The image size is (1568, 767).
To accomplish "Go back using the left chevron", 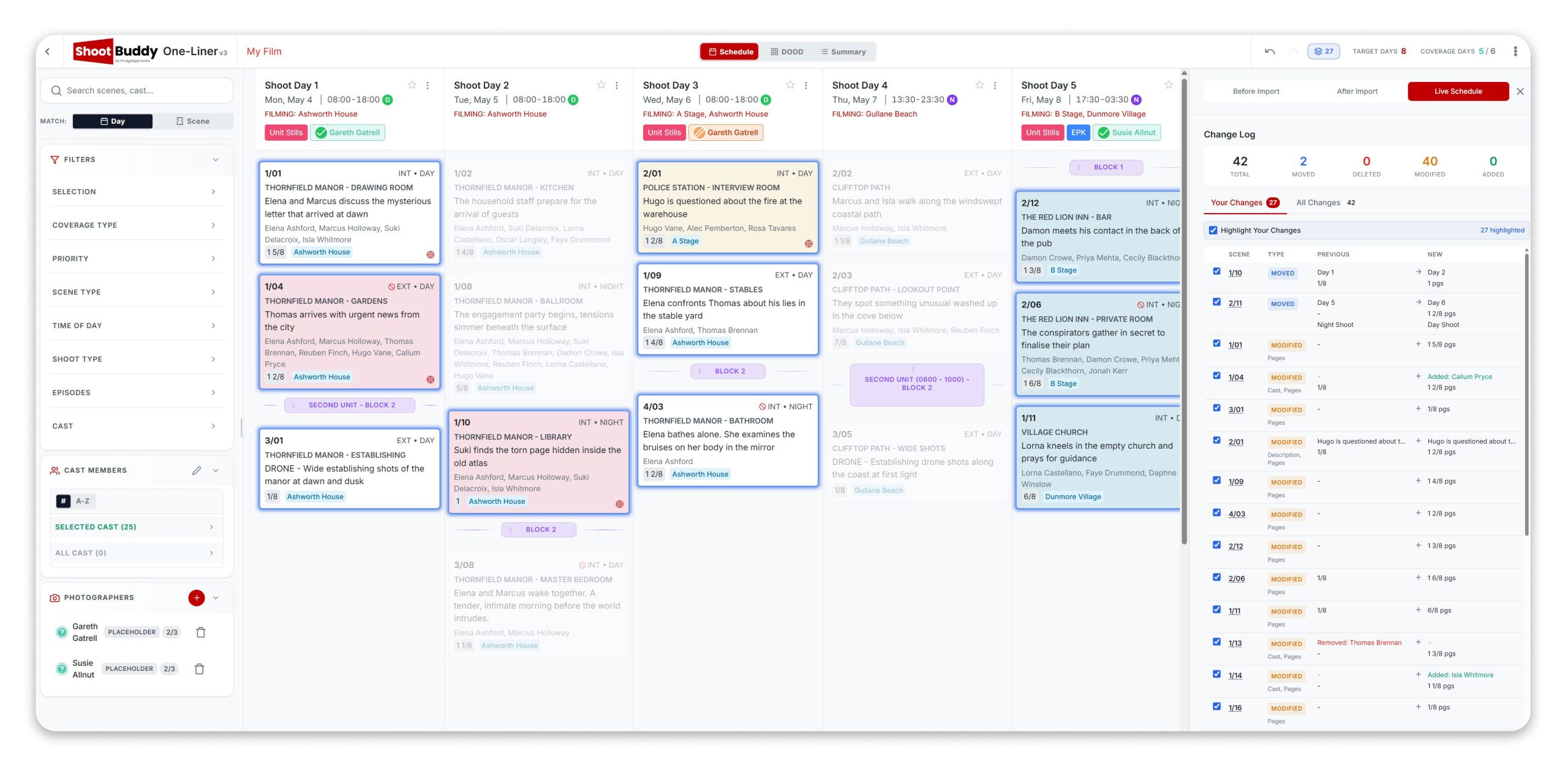I will (x=48, y=51).
